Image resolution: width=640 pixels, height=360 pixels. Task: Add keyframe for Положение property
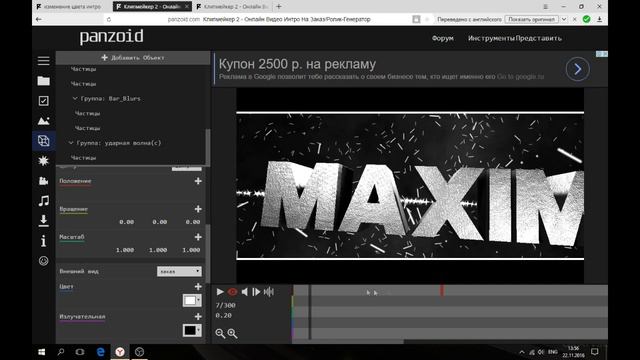pyautogui.click(x=198, y=181)
